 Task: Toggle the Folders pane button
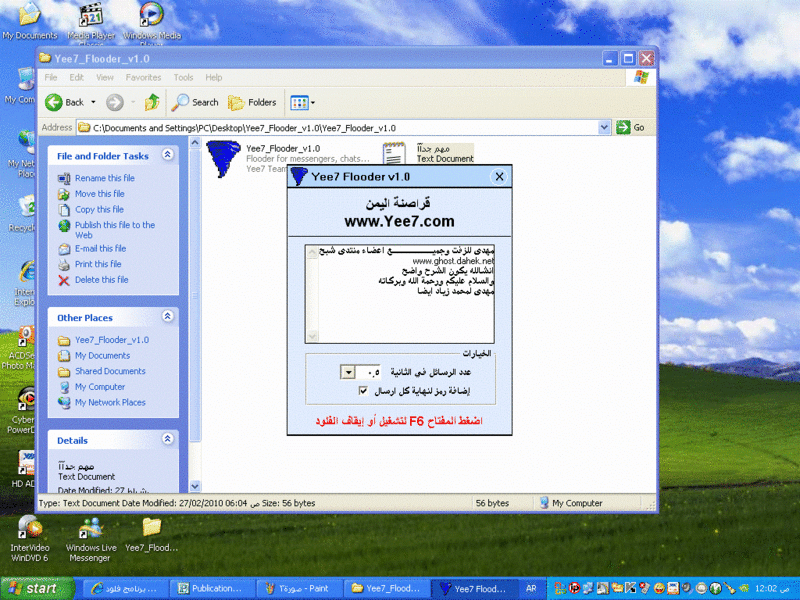(252, 103)
